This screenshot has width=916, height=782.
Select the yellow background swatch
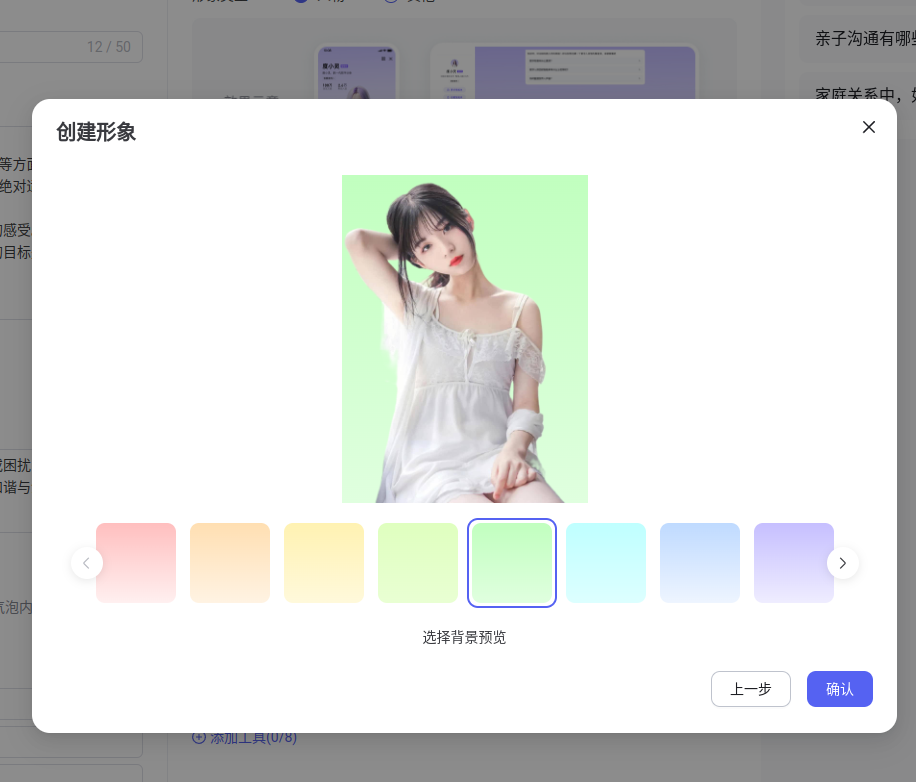324,563
